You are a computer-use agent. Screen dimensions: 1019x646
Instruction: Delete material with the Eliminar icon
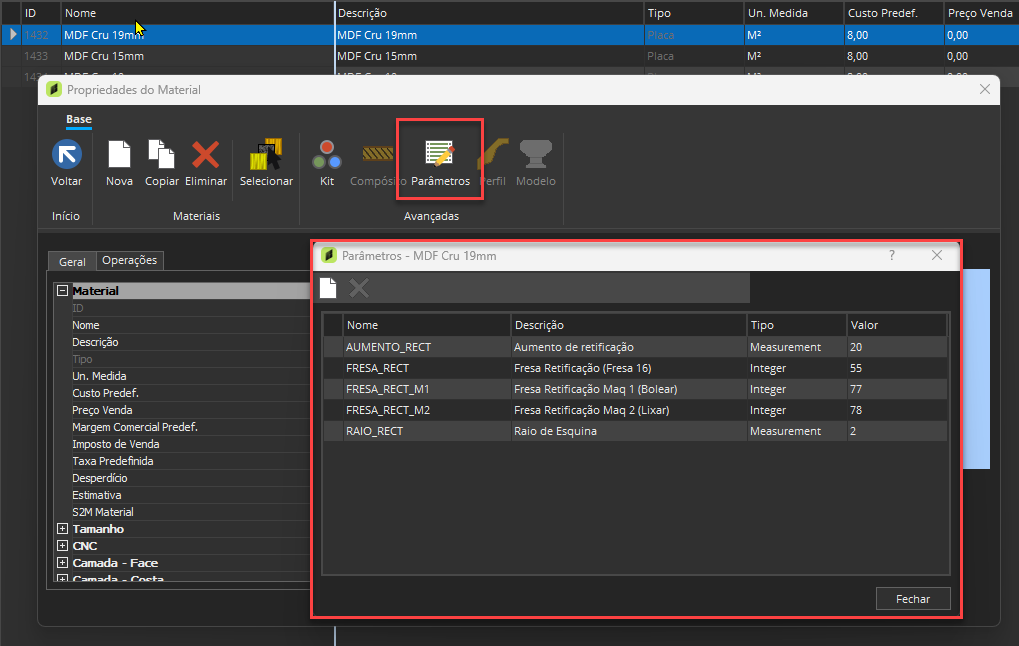coord(205,155)
